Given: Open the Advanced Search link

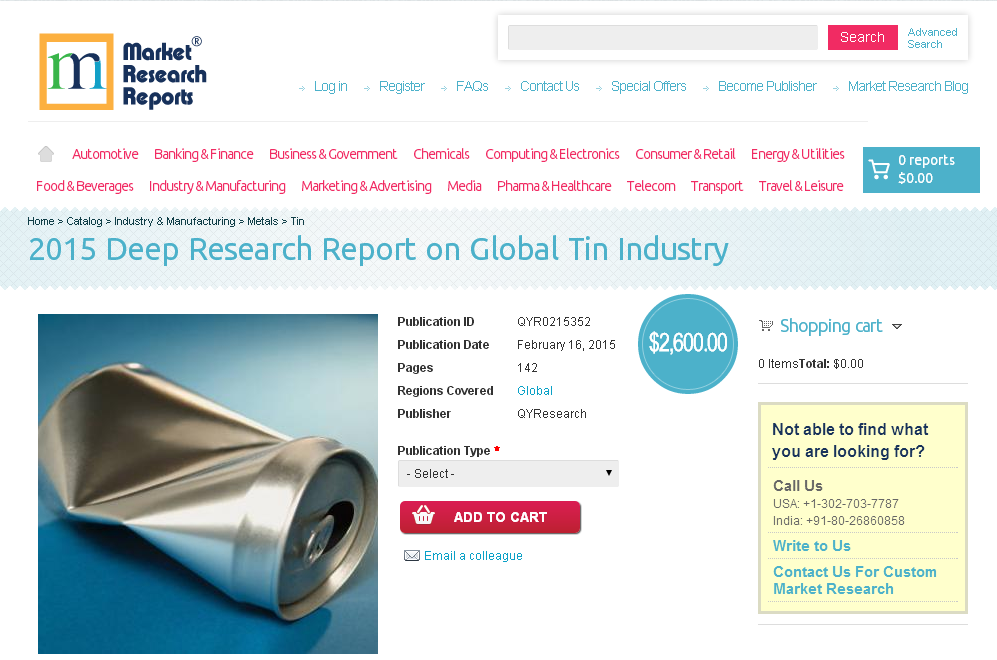Looking at the screenshot, I should (x=932, y=37).
